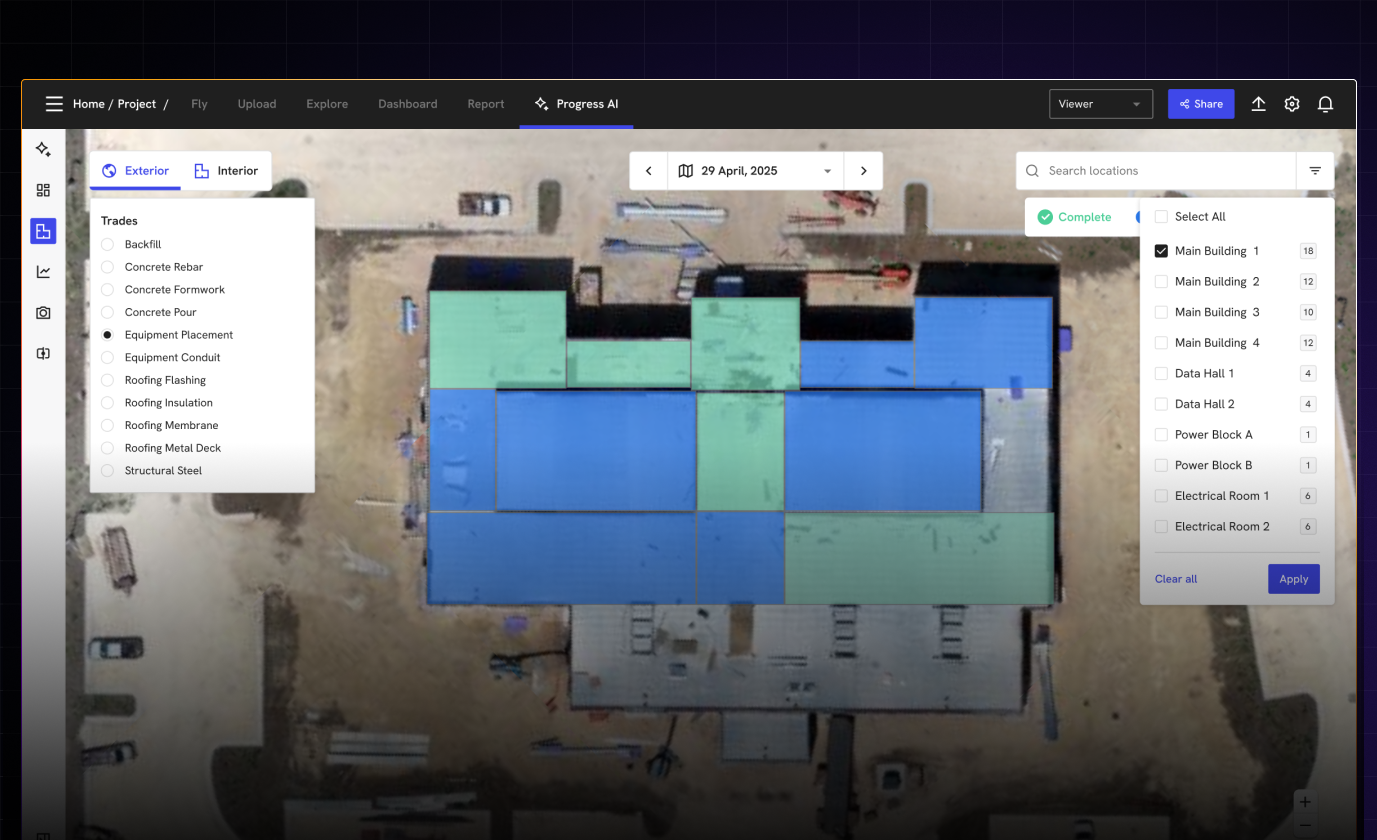
Task: Open the analytics chart tool in the sidebar
Action: pyautogui.click(x=43, y=271)
